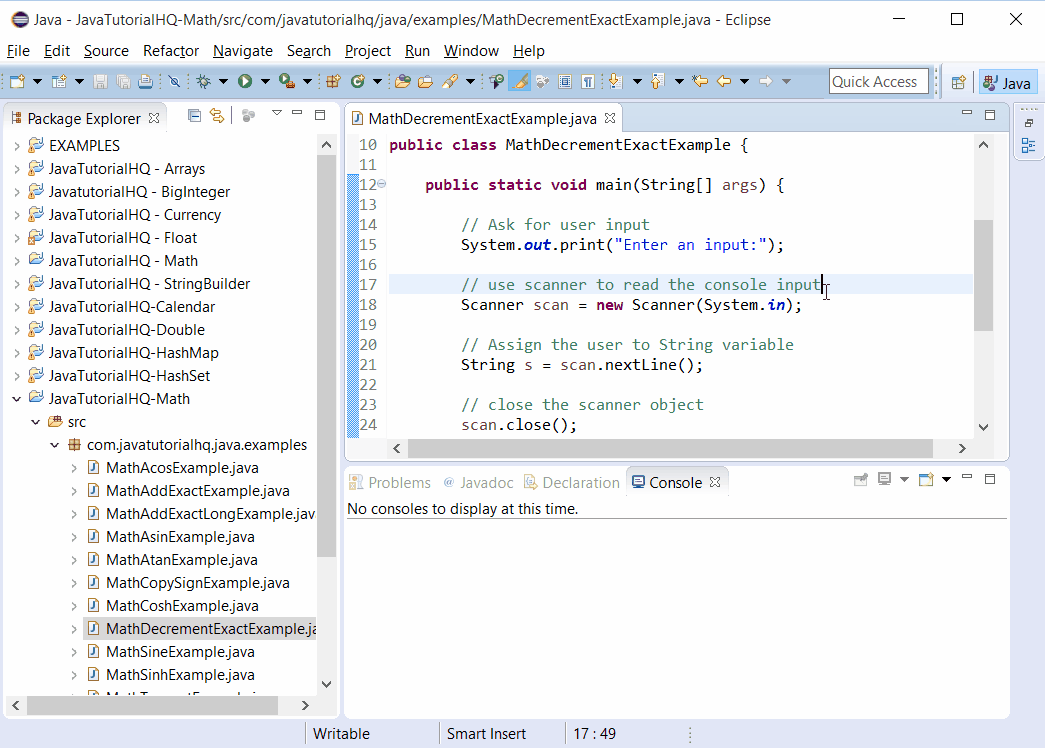Switch to the Problems tab
The height and width of the screenshot is (748, 1045).
coord(391,483)
